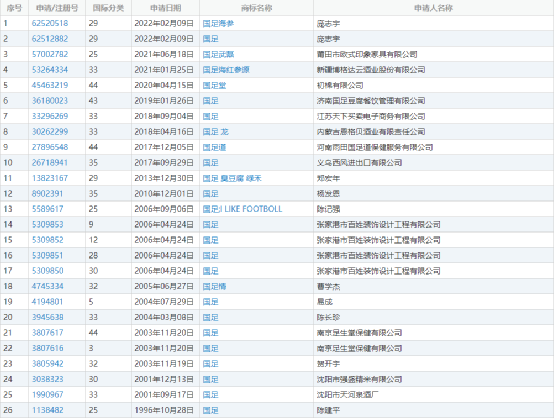Open application number 1138482
Image resolution: width=554 pixels, height=418 pixels.
(47, 410)
